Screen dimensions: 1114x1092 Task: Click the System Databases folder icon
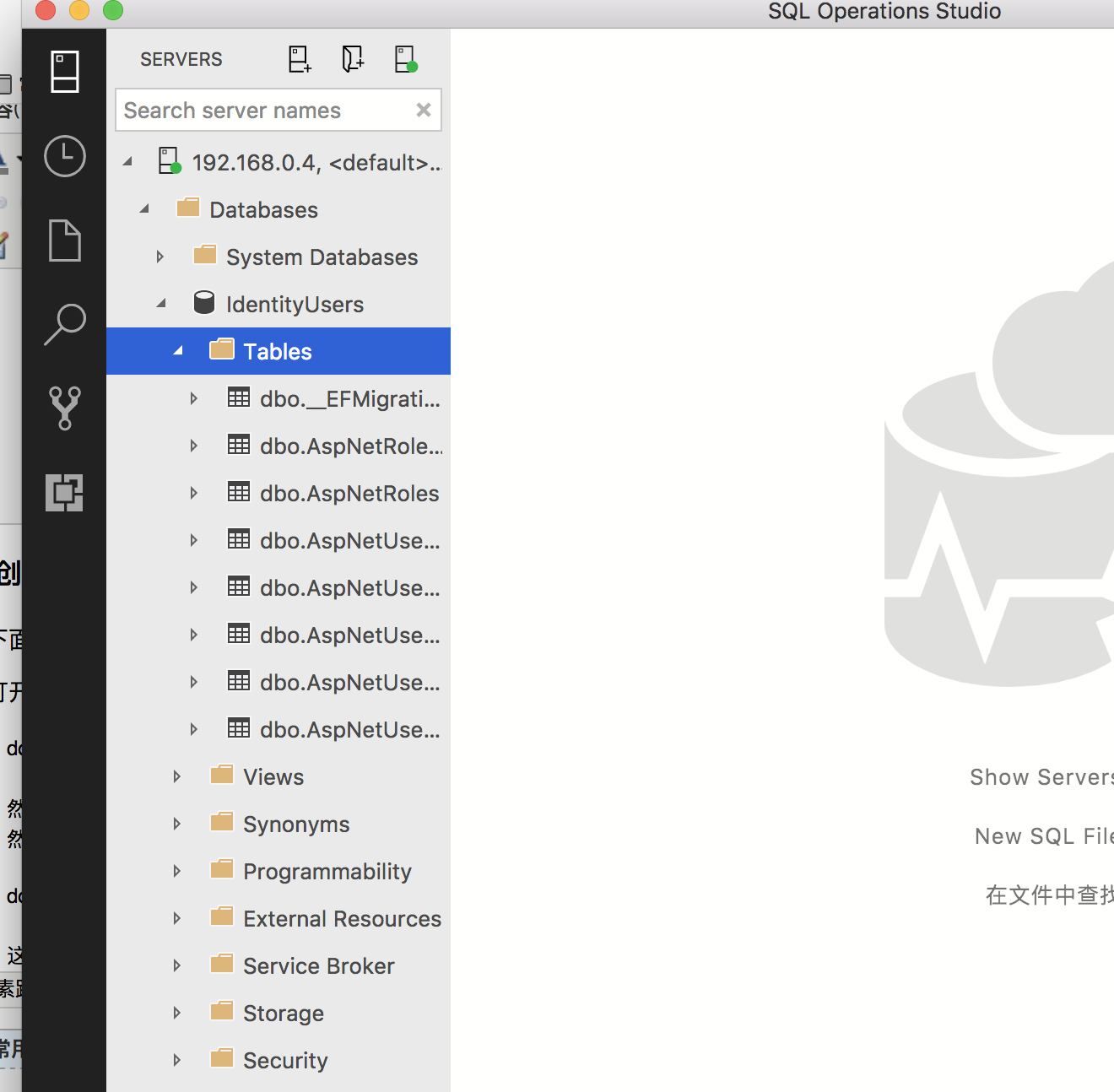(205, 255)
